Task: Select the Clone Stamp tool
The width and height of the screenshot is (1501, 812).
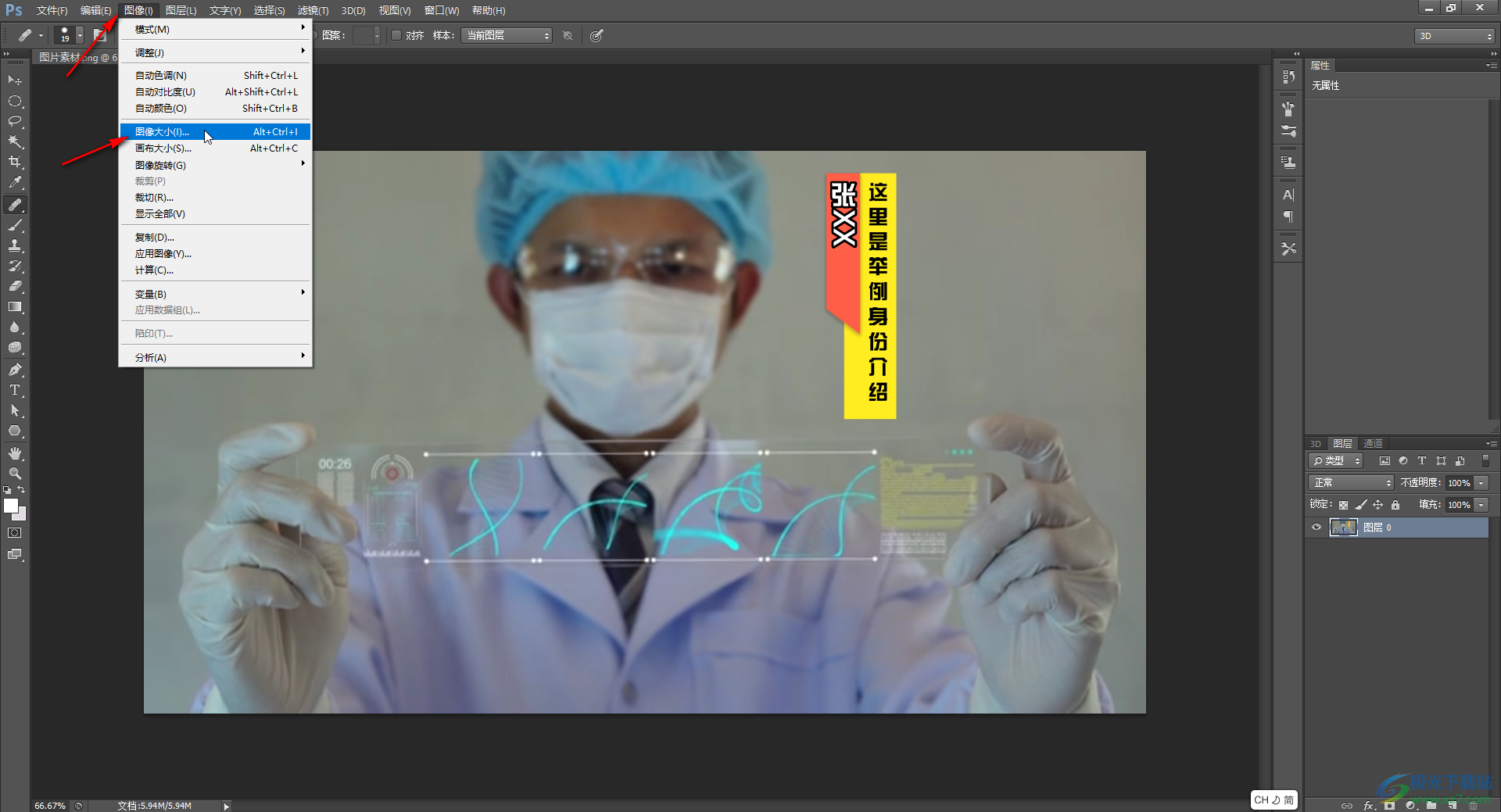Action: [x=15, y=245]
